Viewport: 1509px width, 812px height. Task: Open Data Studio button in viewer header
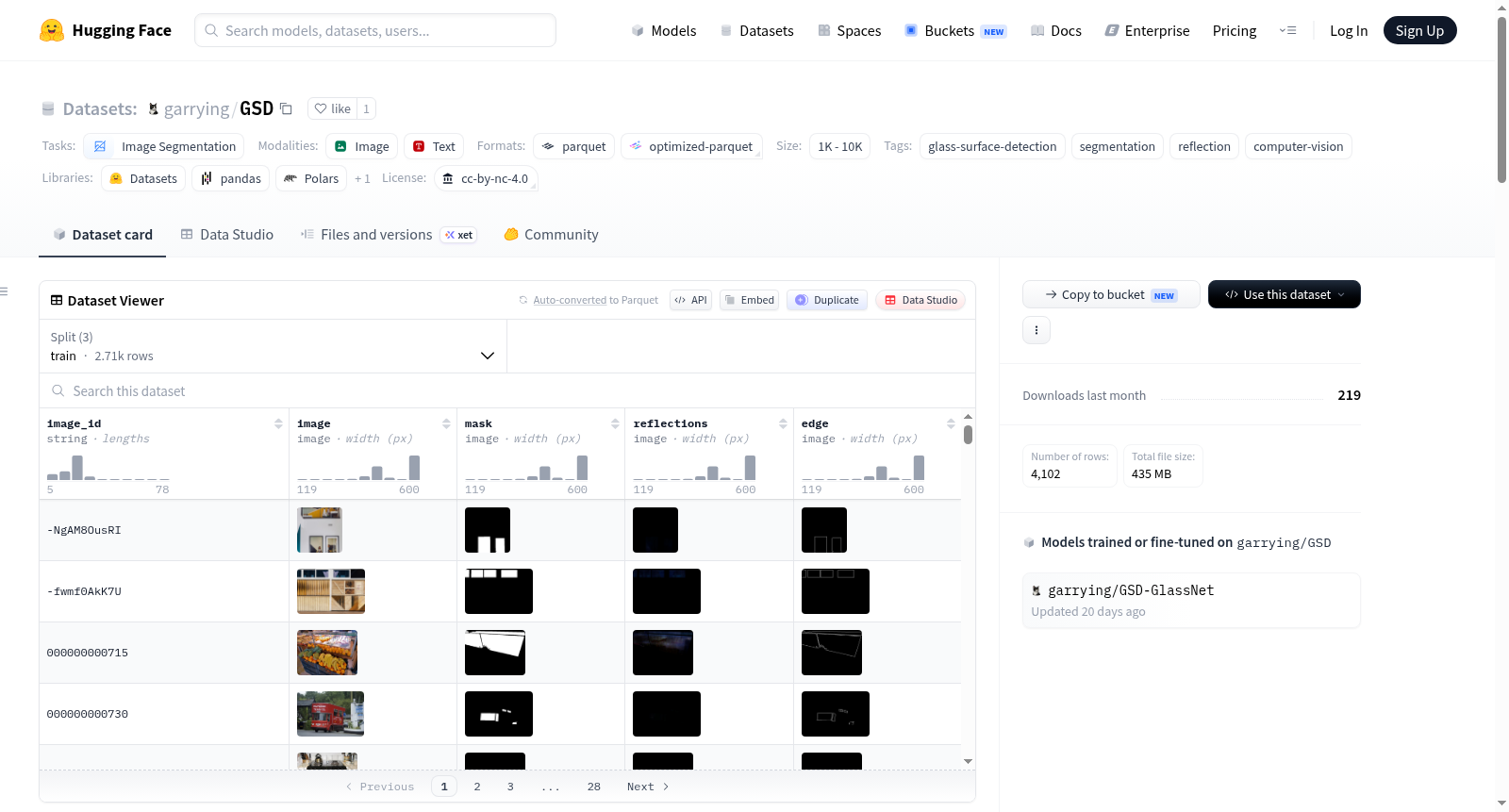[x=920, y=300]
